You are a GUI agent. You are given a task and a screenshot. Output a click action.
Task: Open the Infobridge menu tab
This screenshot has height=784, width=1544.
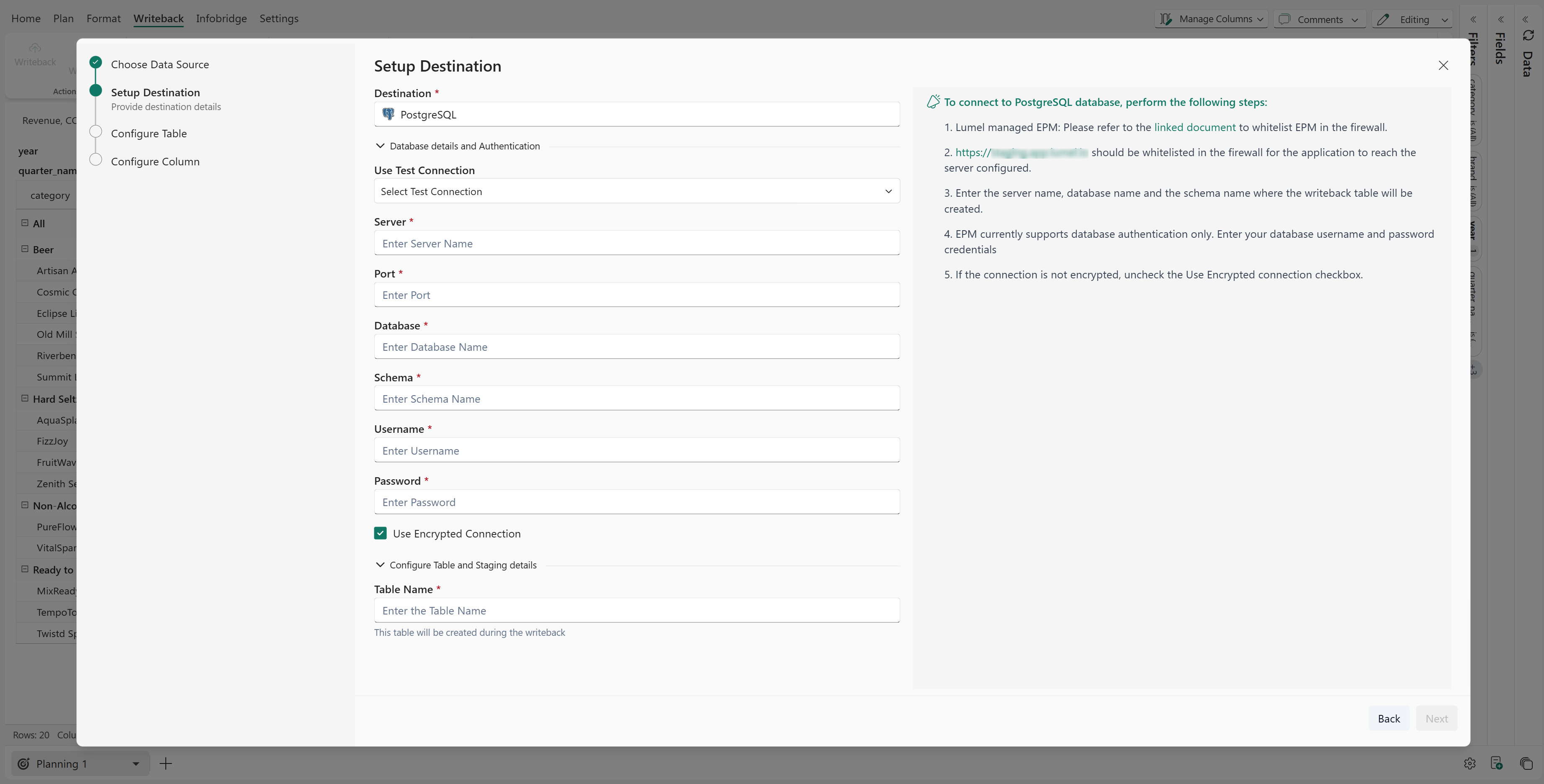221,18
